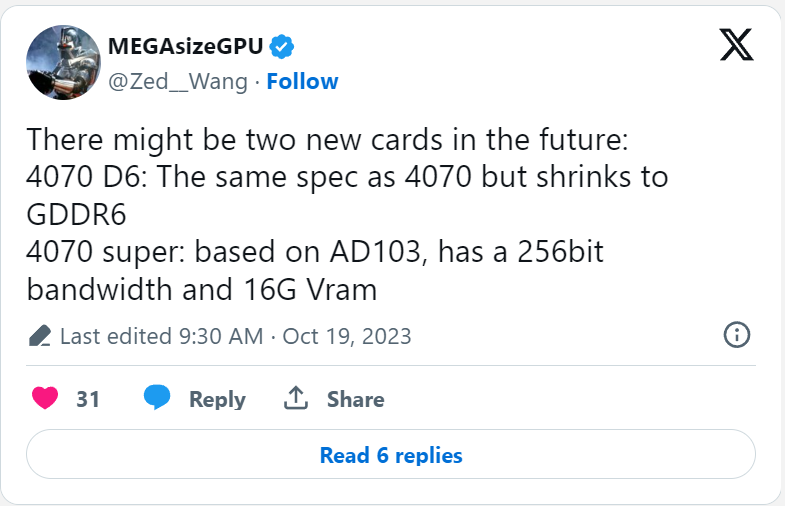Viewport: 785px width, 506px height.
Task: Open Last edited 9:30 AM timestamp
Action: 162,336
